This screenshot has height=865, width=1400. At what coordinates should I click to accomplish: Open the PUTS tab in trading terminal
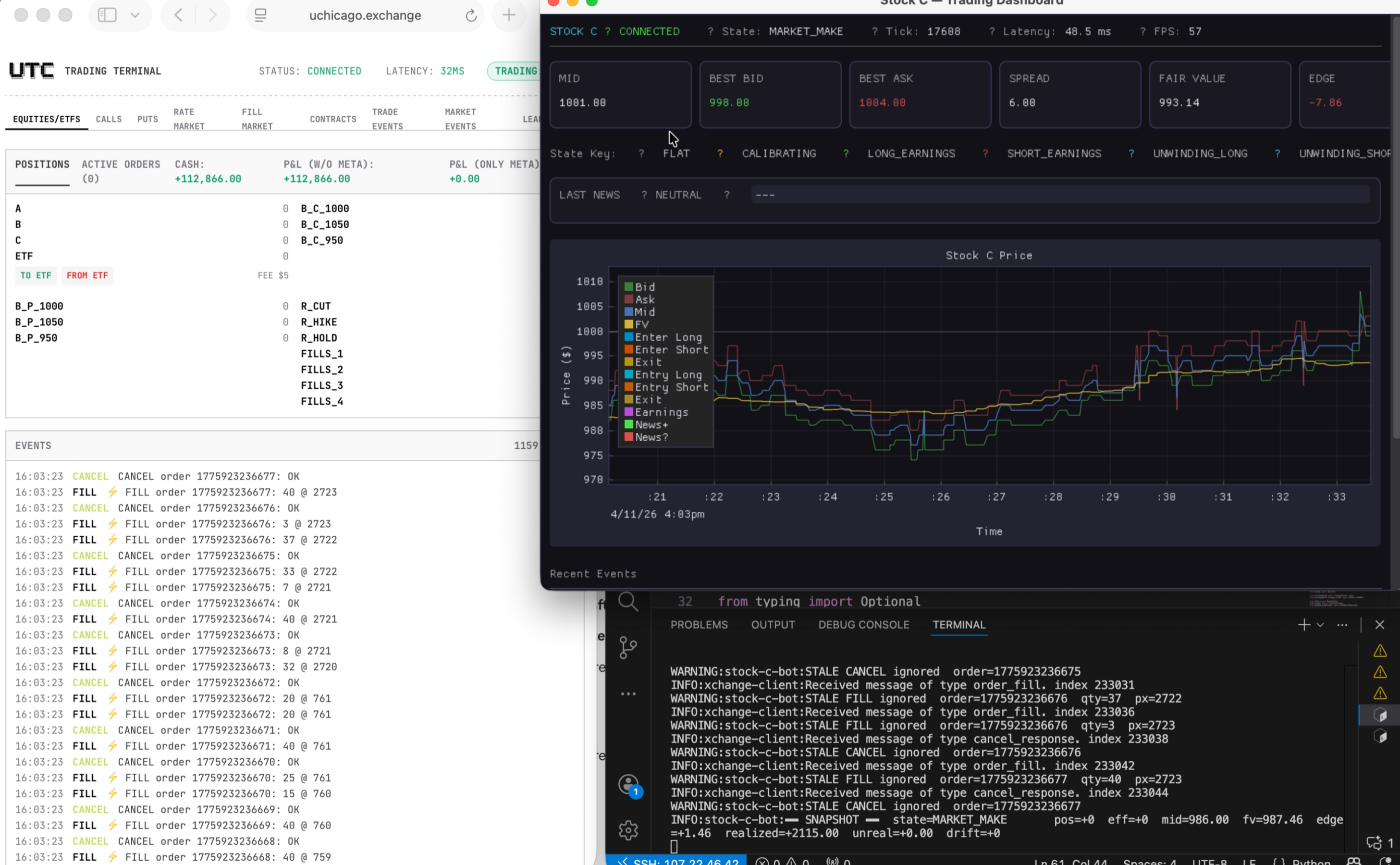(x=147, y=119)
